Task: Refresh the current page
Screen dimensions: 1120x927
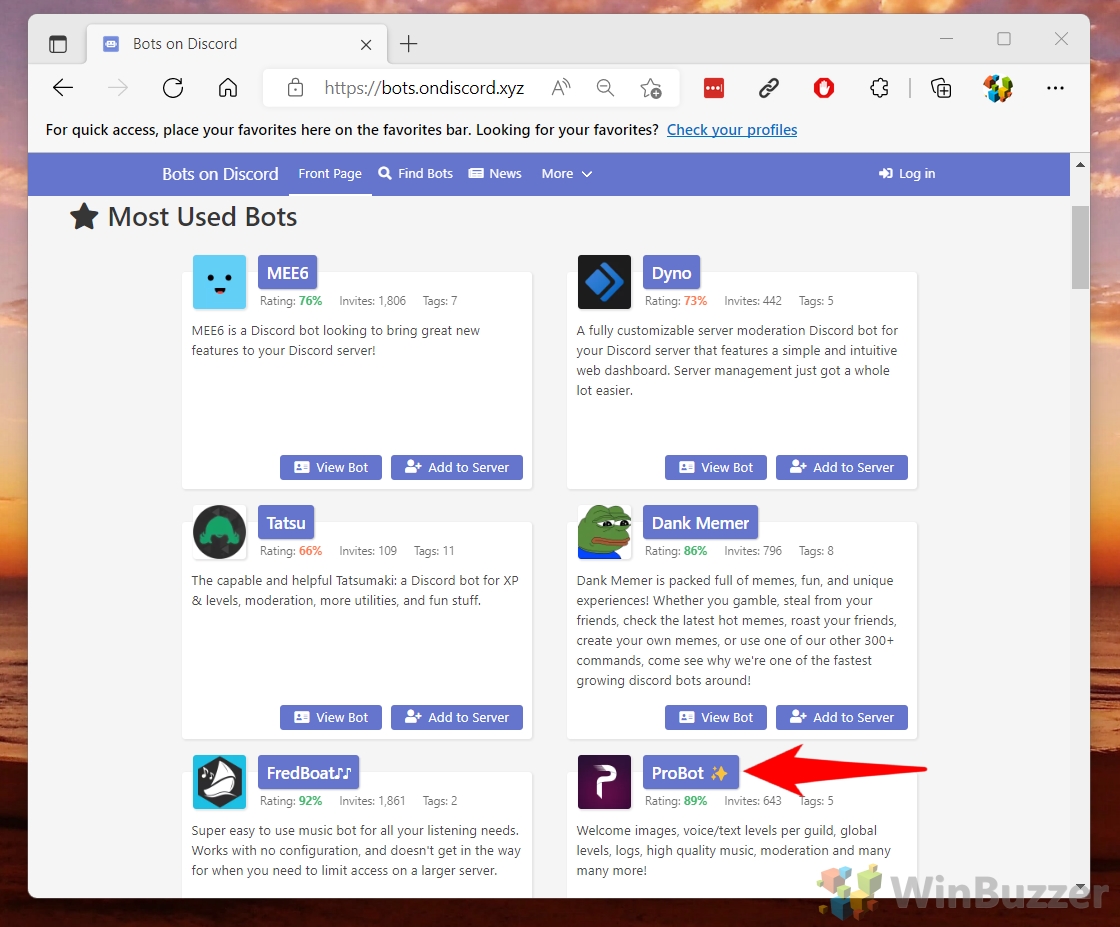Action: coord(172,88)
